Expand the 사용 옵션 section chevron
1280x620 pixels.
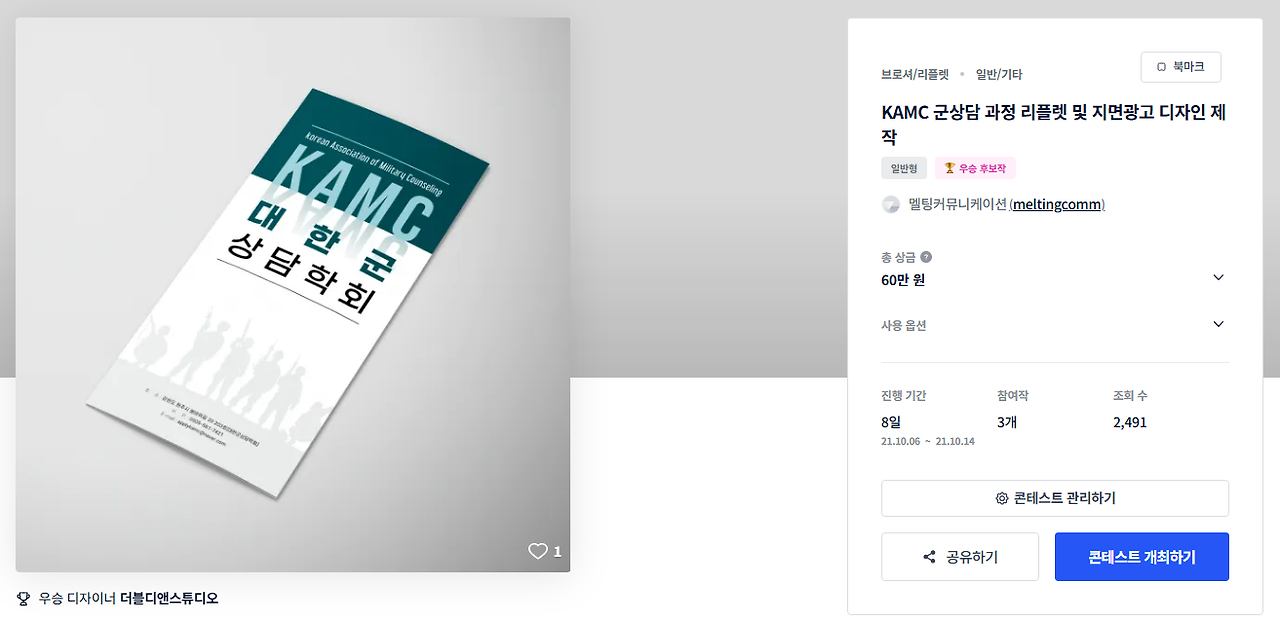coord(1218,324)
